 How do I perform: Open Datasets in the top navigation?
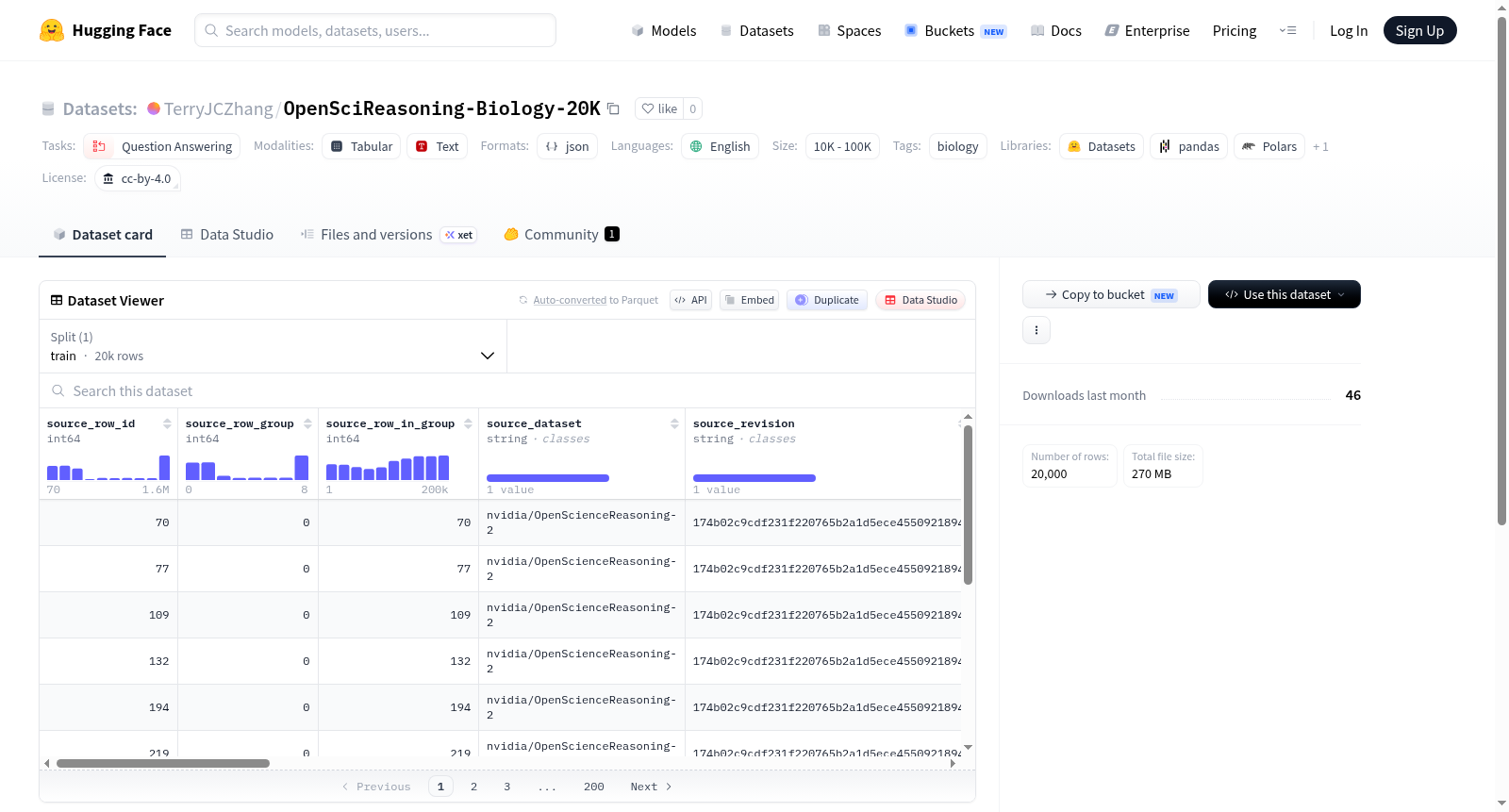(x=756, y=30)
